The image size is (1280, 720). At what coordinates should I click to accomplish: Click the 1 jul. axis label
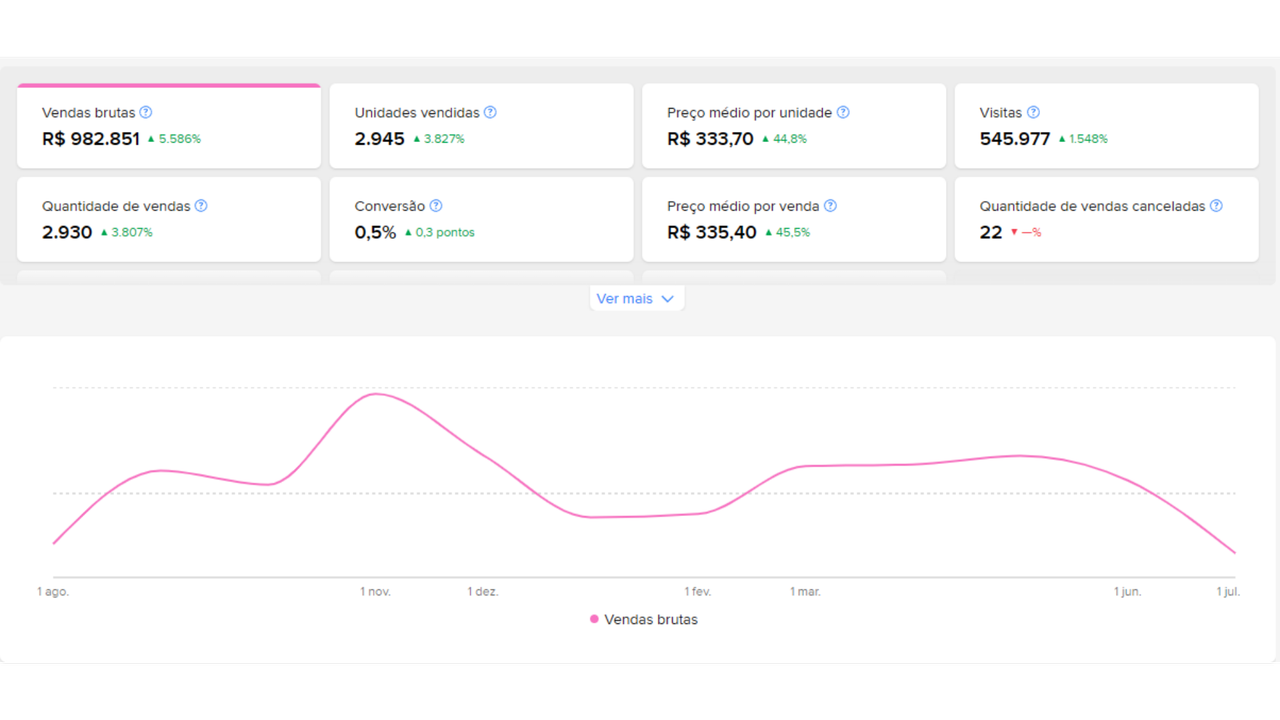[x=1228, y=592]
